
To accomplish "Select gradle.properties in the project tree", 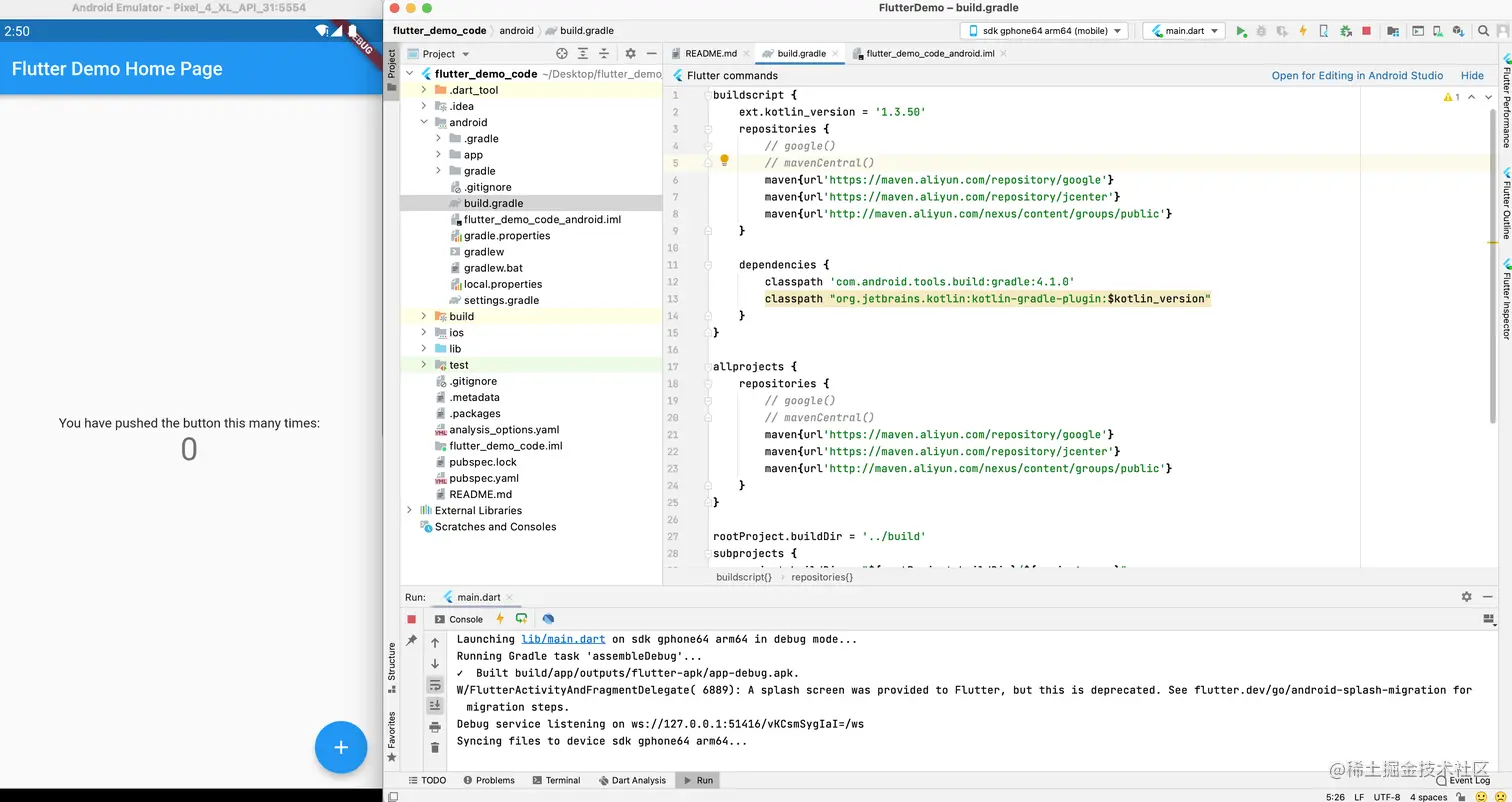I will pyautogui.click(x=507, y=235).
